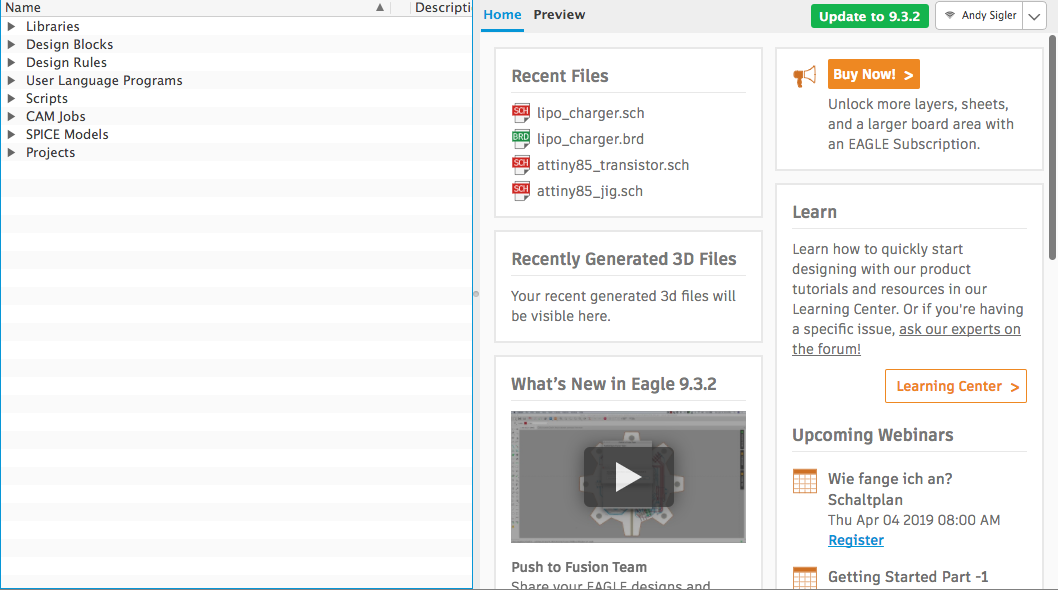Viewport: 1058px width, 590px height.
Task: Click the Getting Started Part -1 webinar title
Action: (x=908, y=577)
